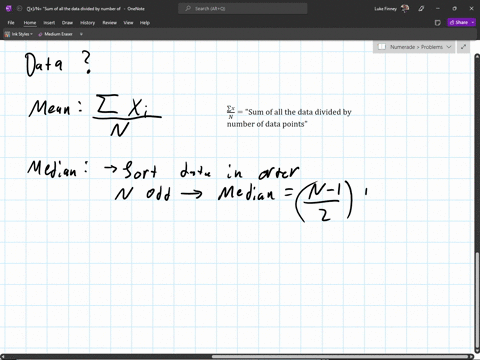Click the page title text in title bar
The image size is (480, 360).
[74, 9]
